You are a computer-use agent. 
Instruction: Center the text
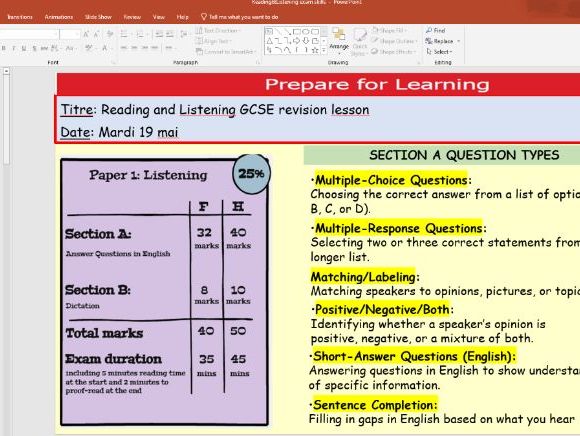pos(134,48)
